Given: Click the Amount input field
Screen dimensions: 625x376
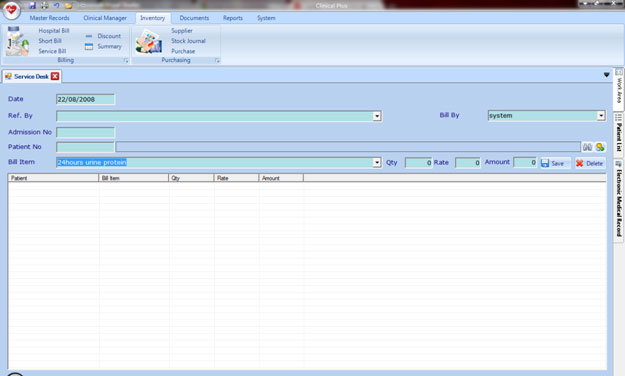Looking at the screenshot, I should coord(525,162).
